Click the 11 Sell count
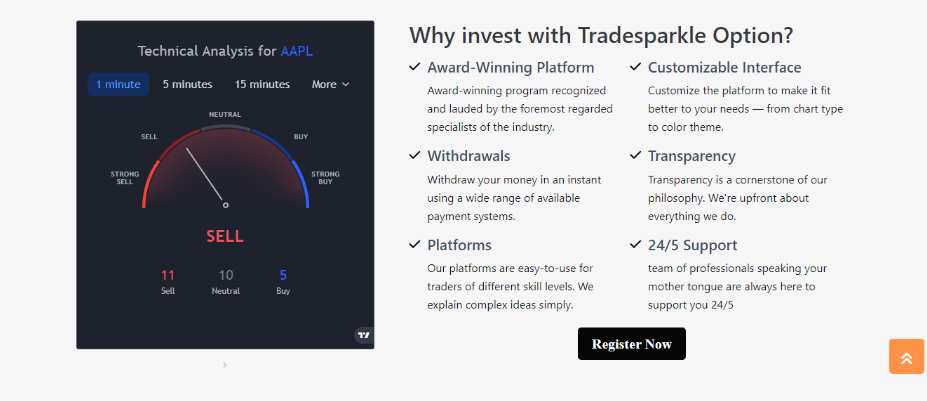 [168, 276]
